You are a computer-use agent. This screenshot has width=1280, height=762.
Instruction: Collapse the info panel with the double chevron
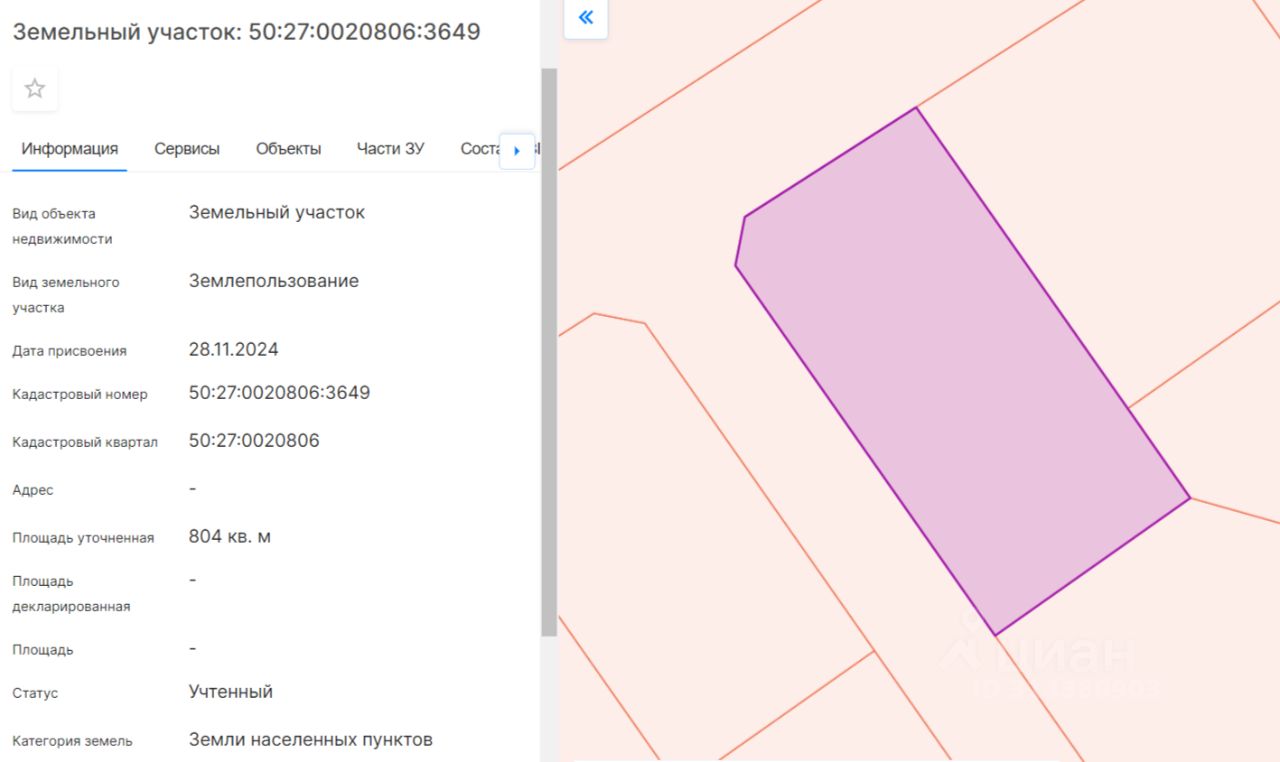click(x=586, y=18)
